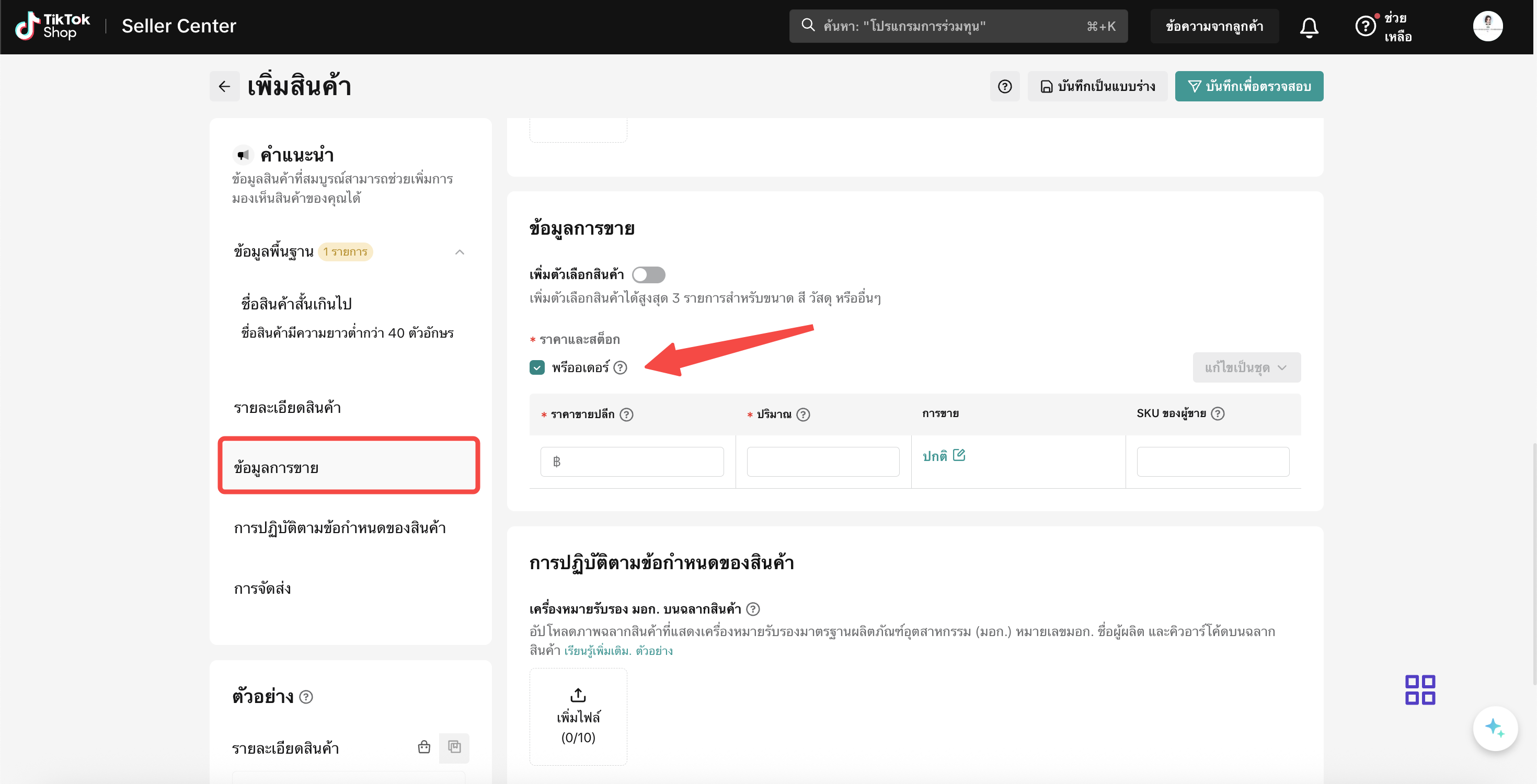
Task: Open the notification bell
Action: [1309, 27]
